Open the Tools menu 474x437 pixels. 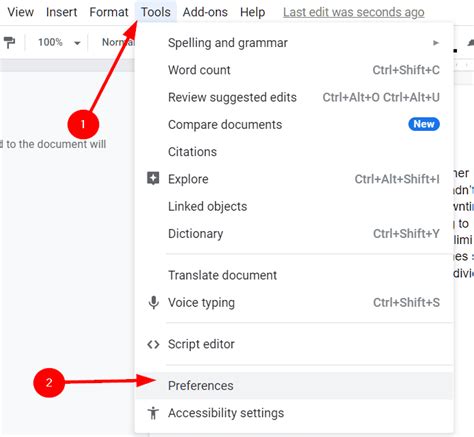[x=156, y=12]
